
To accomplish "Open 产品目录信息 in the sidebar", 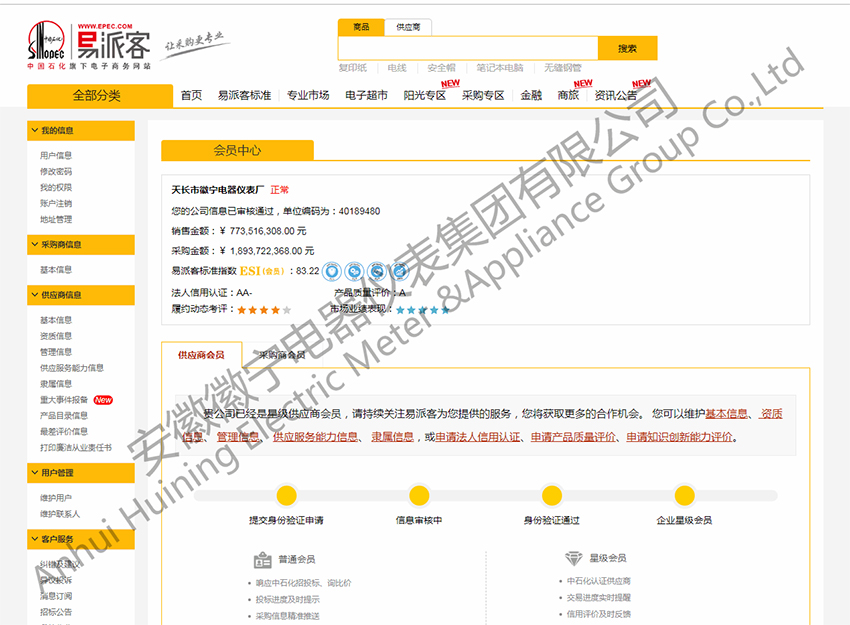I will tap(64, 416).
